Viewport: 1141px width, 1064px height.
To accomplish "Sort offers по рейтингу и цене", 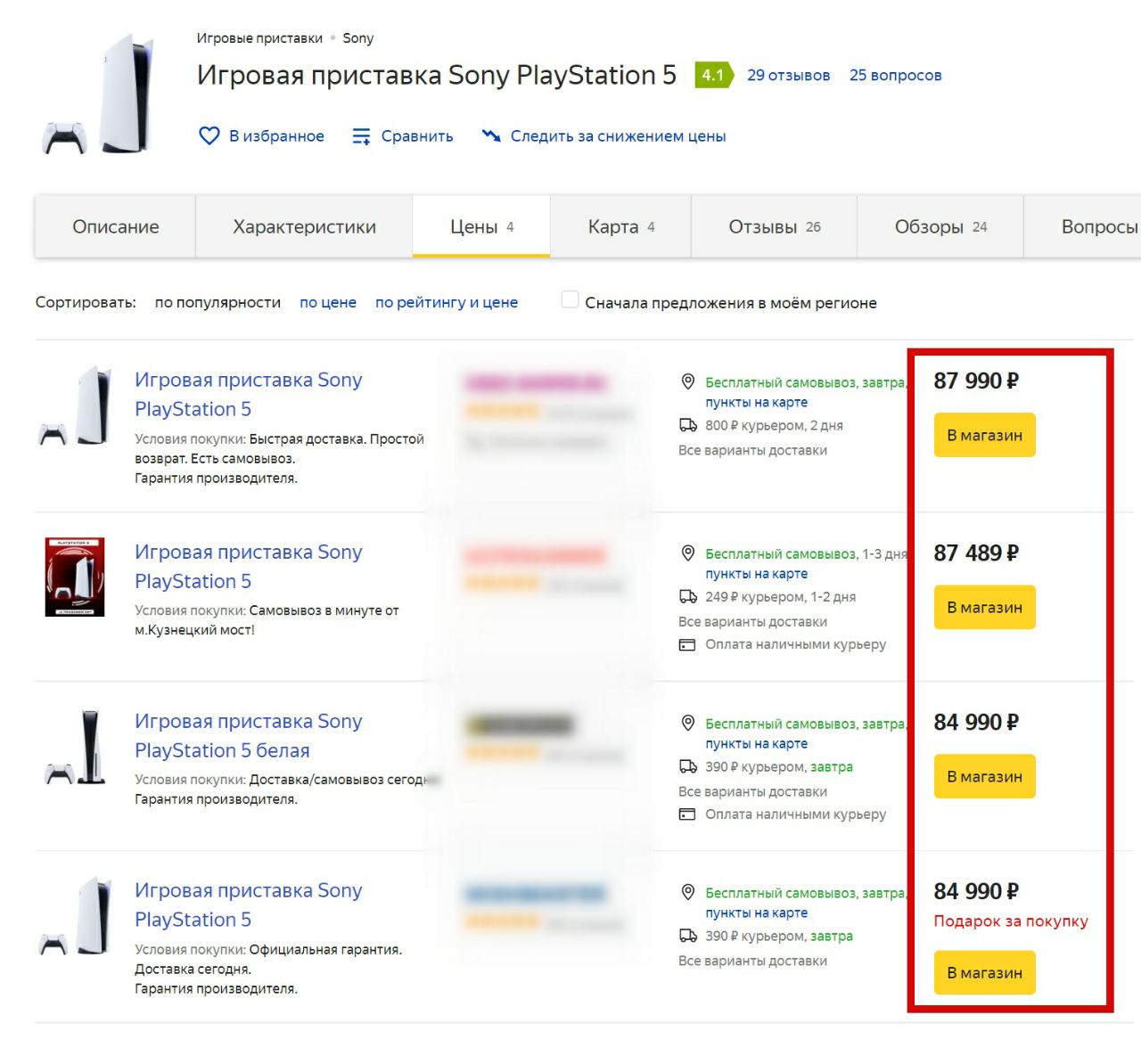I will (447, 302).
